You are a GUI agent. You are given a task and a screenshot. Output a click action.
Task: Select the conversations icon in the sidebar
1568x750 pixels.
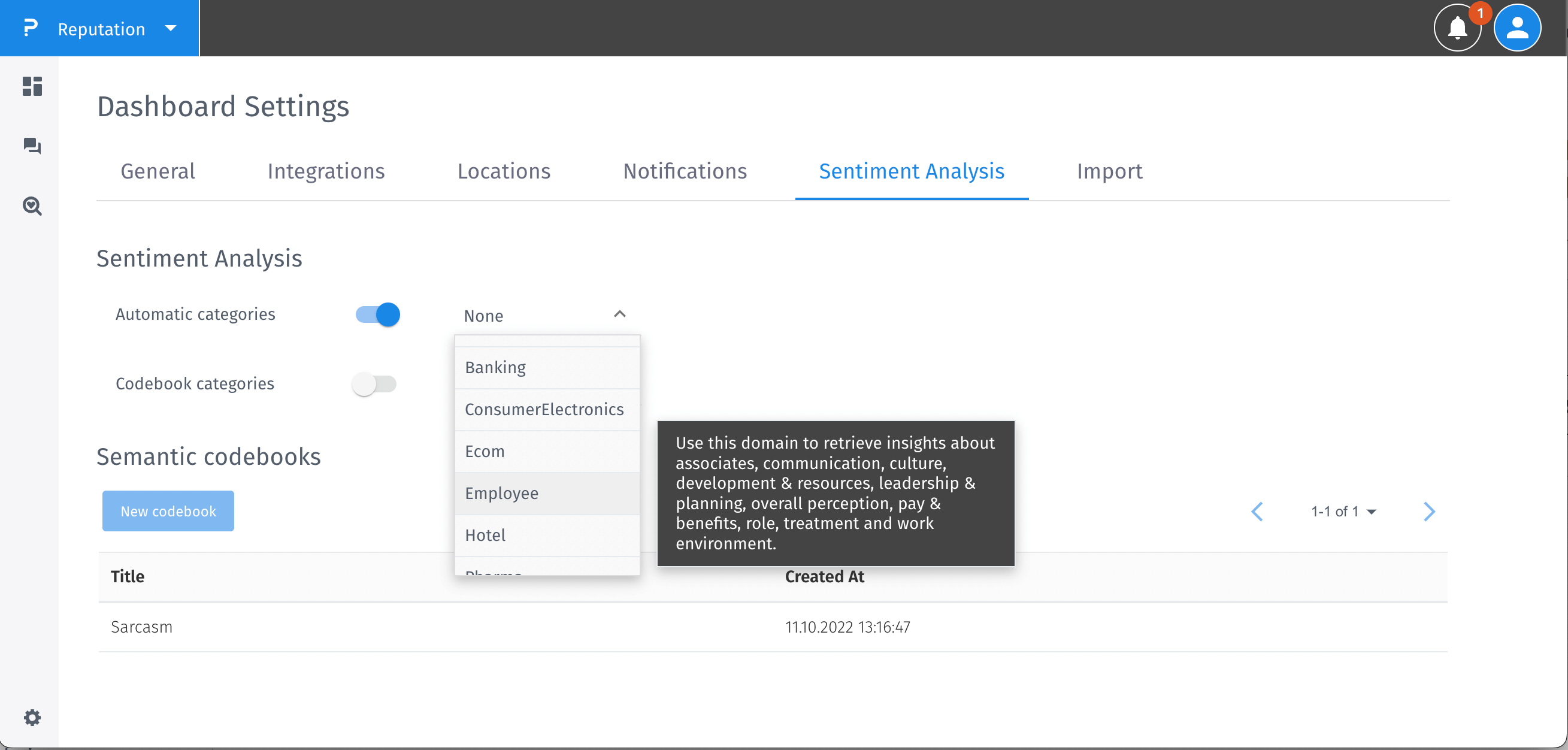(x=31, y=146)
